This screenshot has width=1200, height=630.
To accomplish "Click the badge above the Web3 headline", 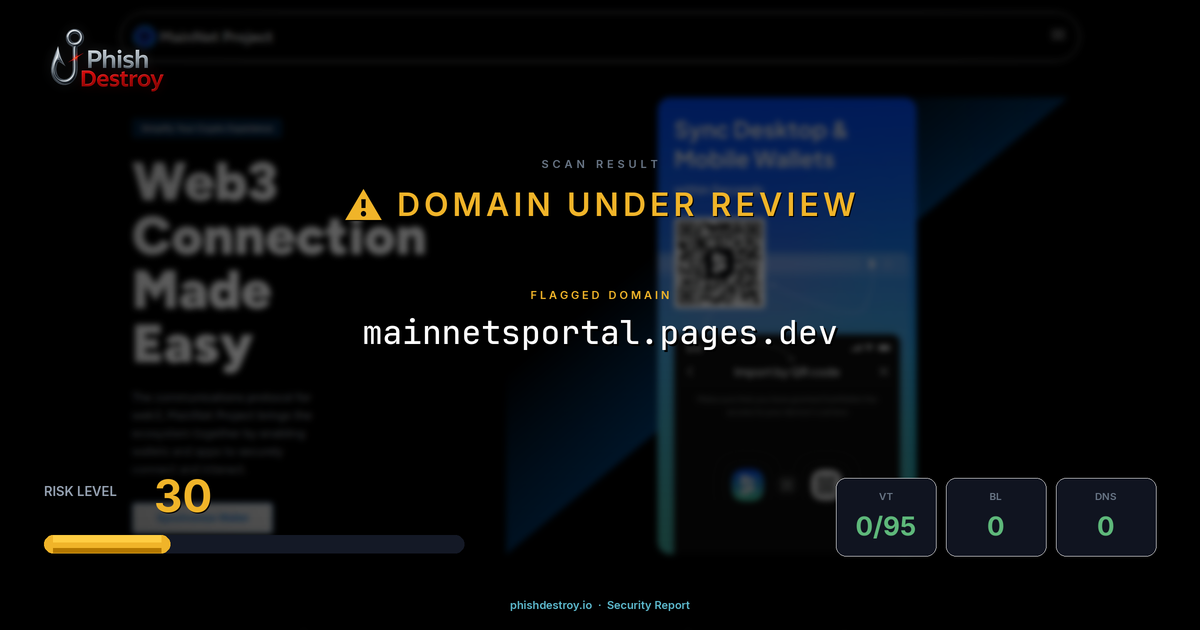I will [206, 128].
